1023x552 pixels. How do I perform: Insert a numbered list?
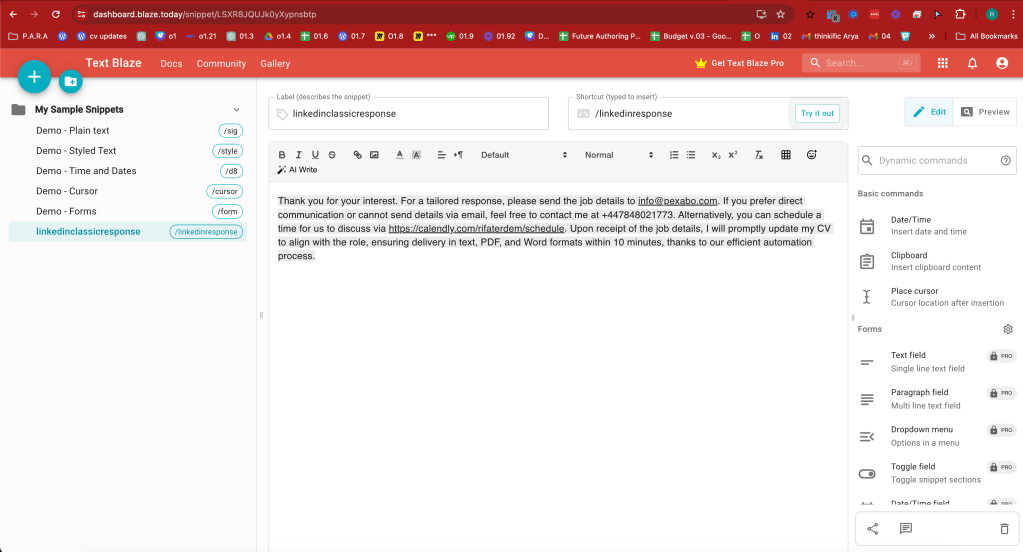point(674,155)
